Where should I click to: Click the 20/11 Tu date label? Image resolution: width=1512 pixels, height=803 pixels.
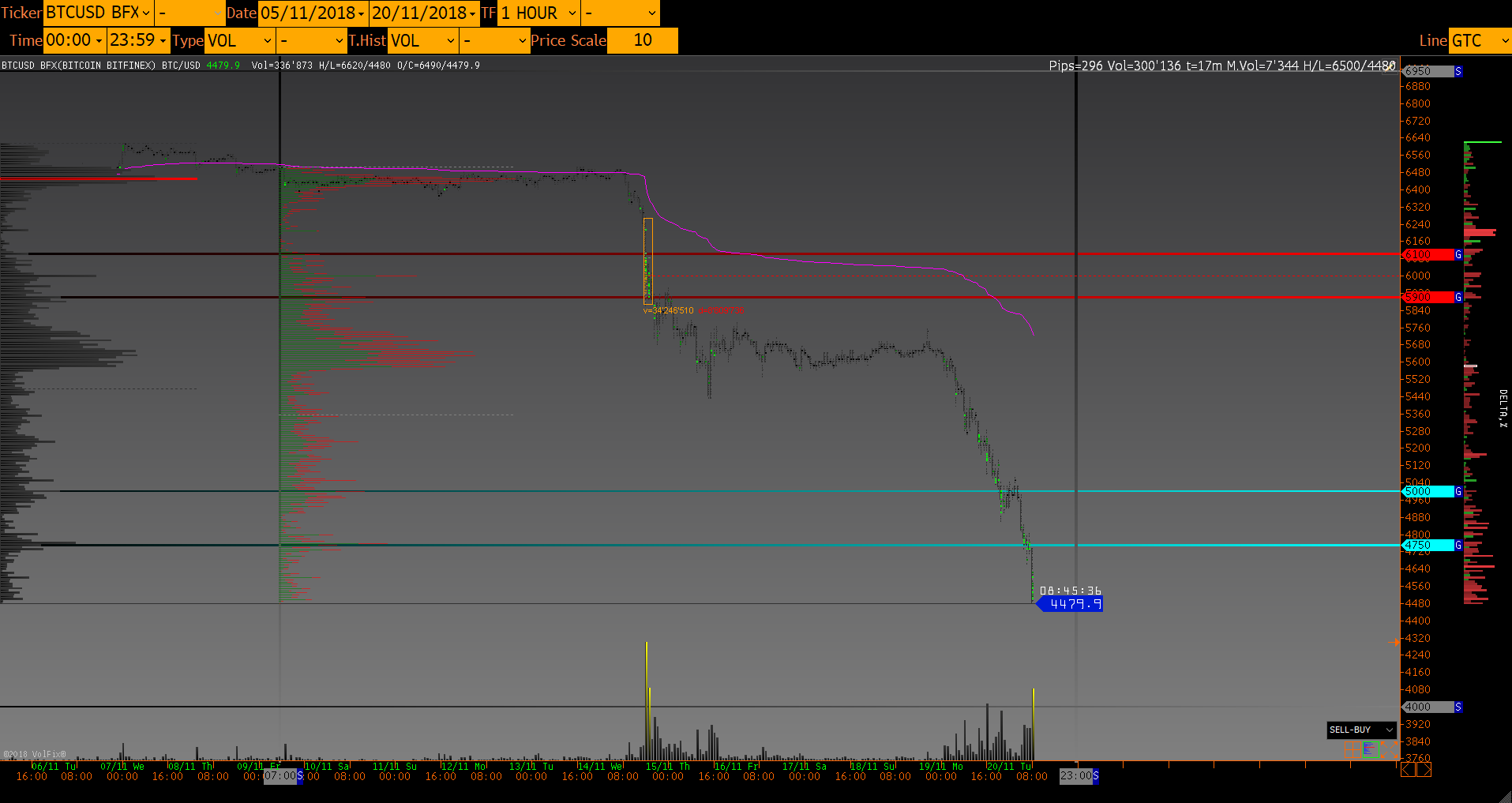pos(1009,766)
